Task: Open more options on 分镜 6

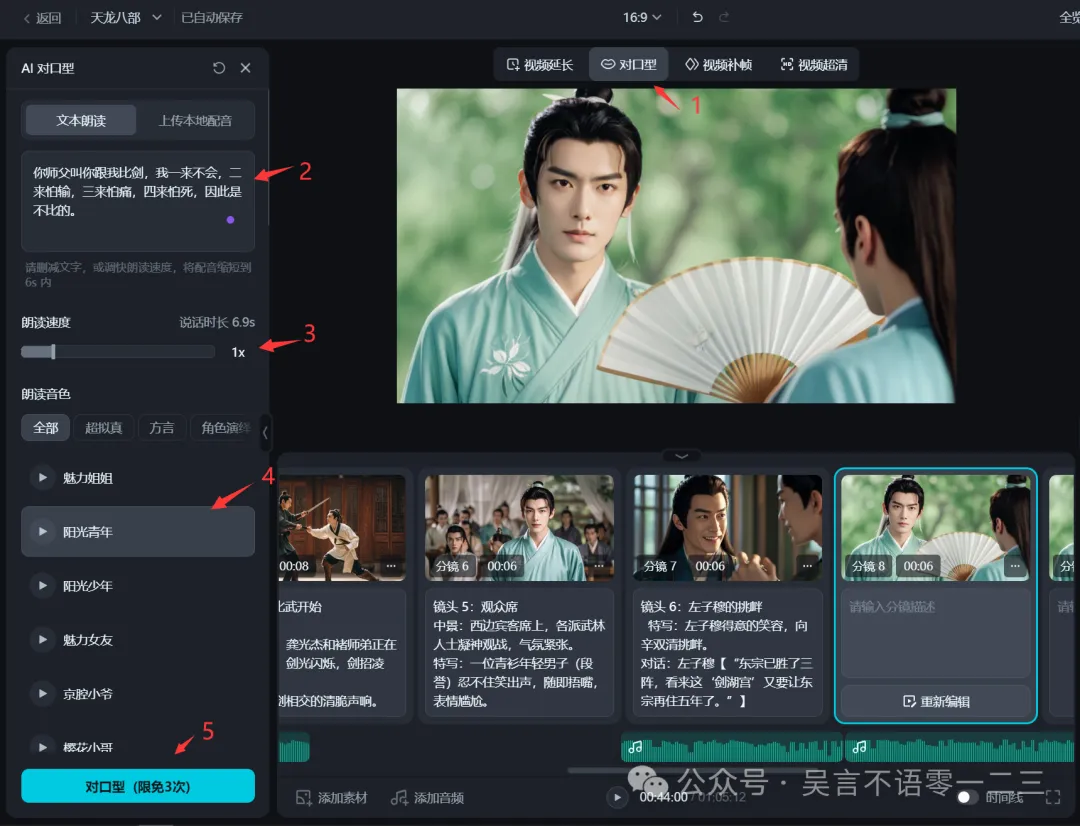Action: point(599,566)
